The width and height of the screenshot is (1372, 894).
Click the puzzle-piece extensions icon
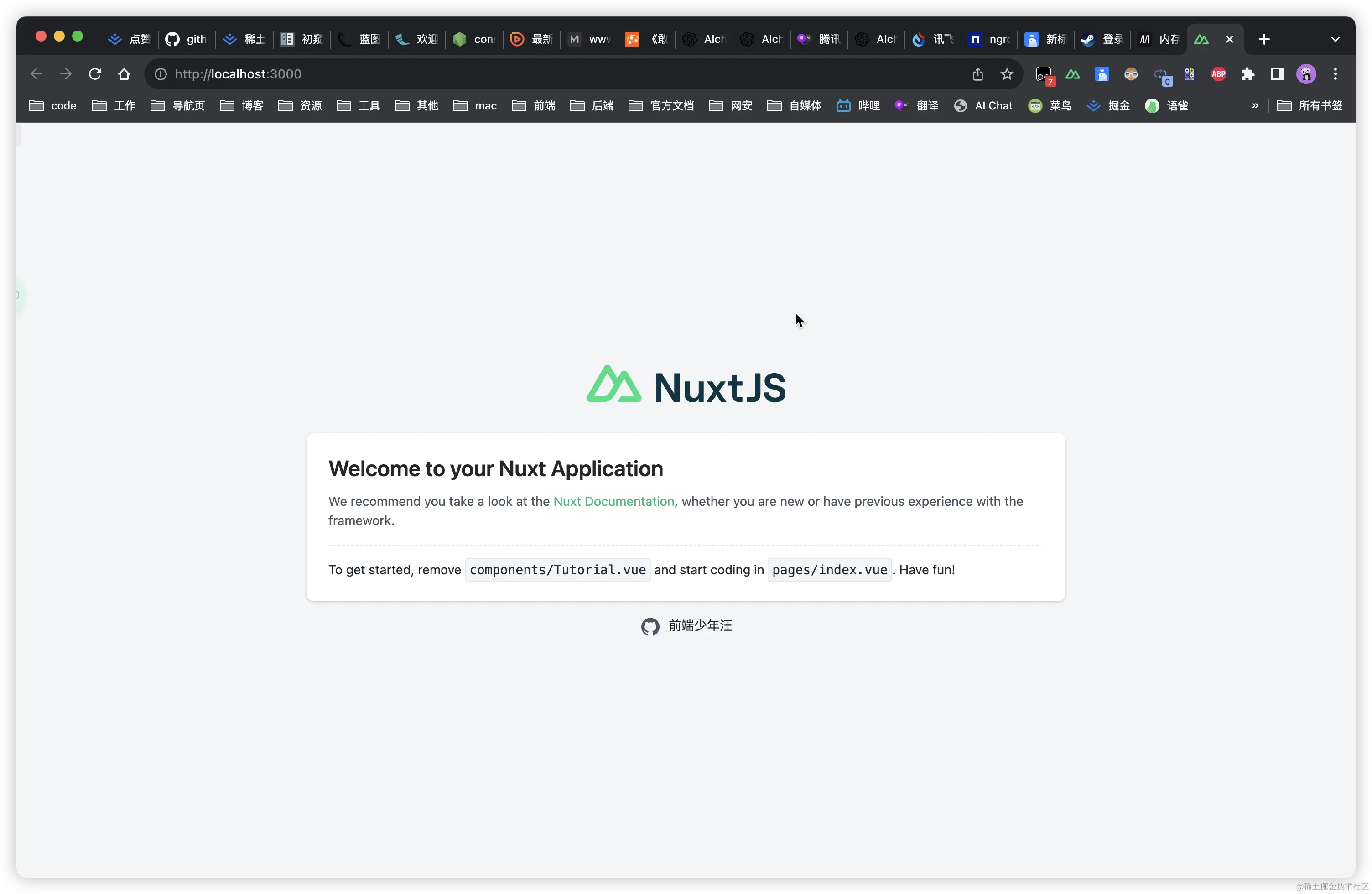tap(1247, 74)
